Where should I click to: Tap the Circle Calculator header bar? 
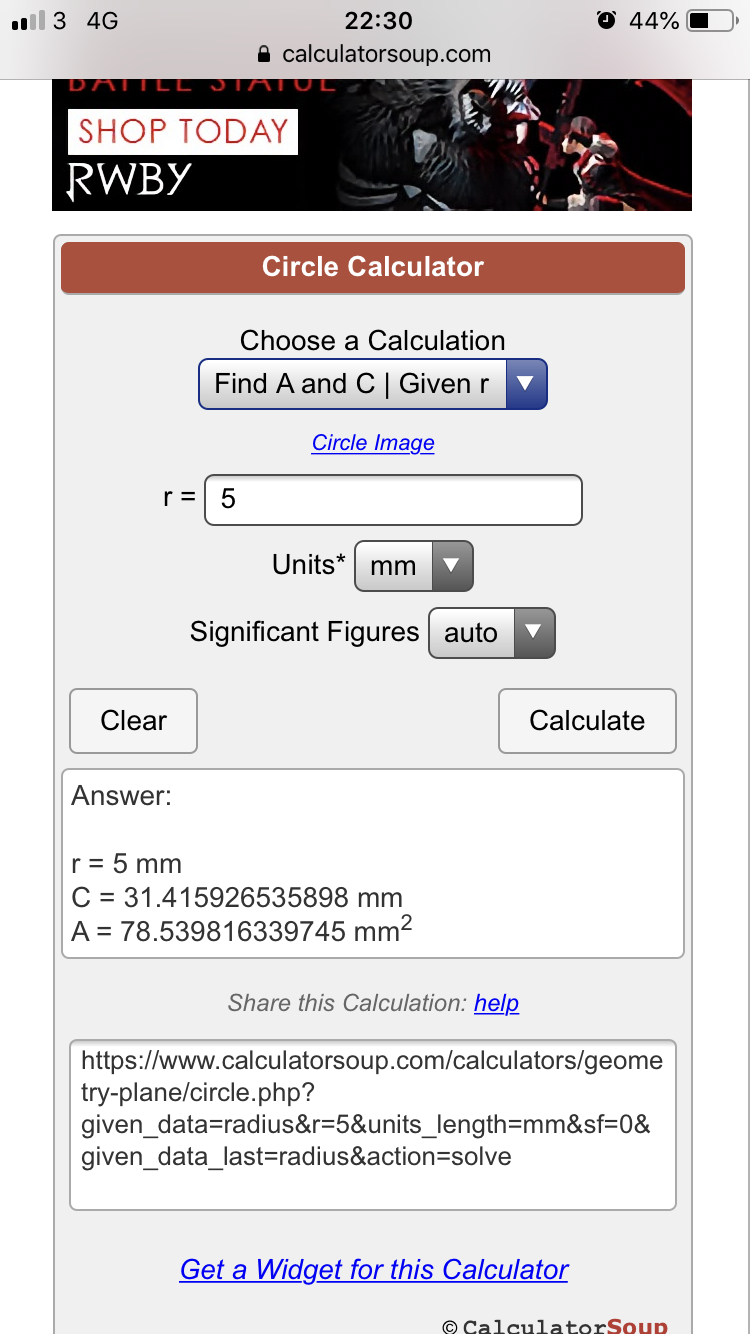coord(373,267)
